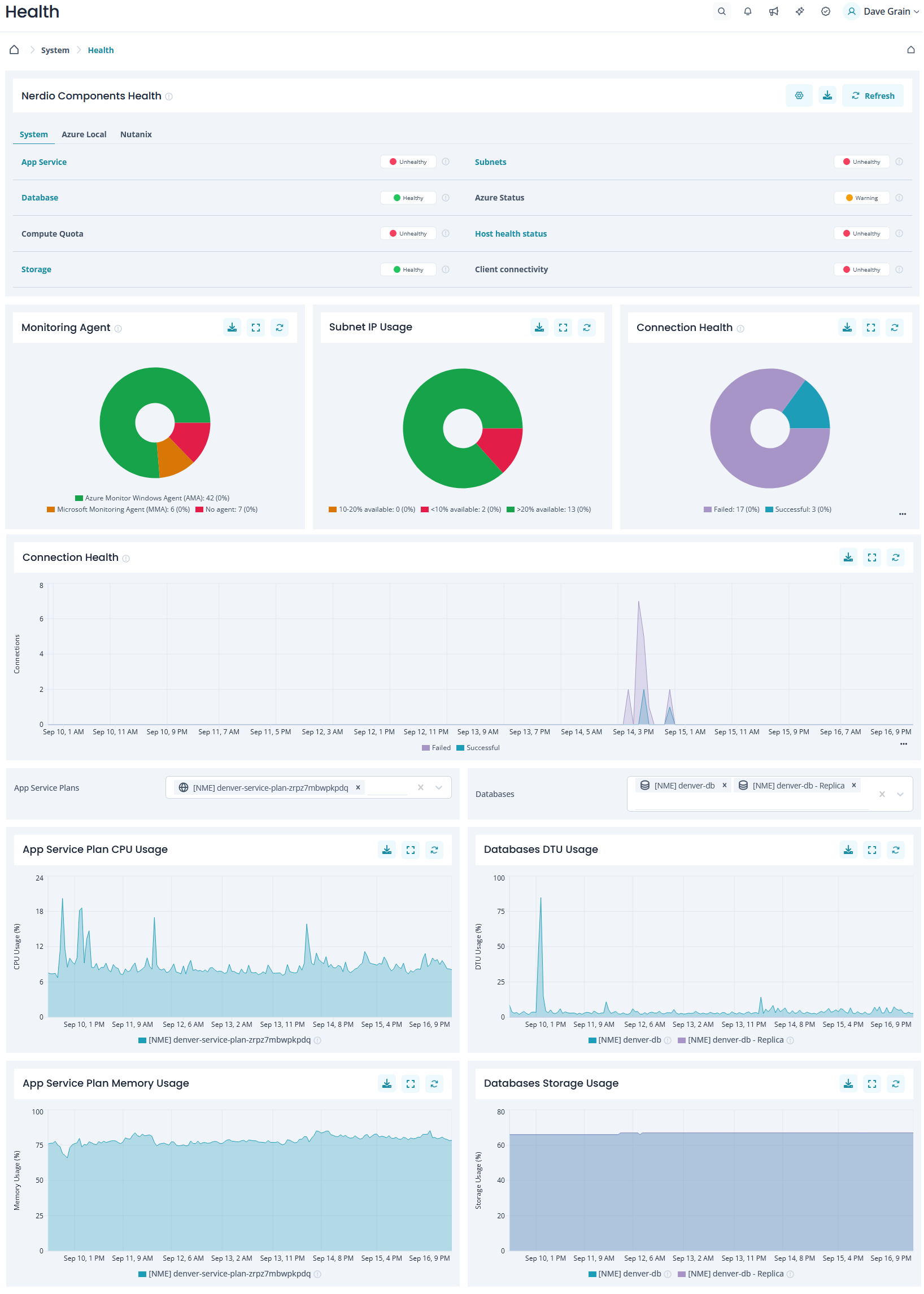This screenshot has height=1294, width=924.
Task: Toggle Failed series in Connection Health timeline legend
Action: (437, 748)
